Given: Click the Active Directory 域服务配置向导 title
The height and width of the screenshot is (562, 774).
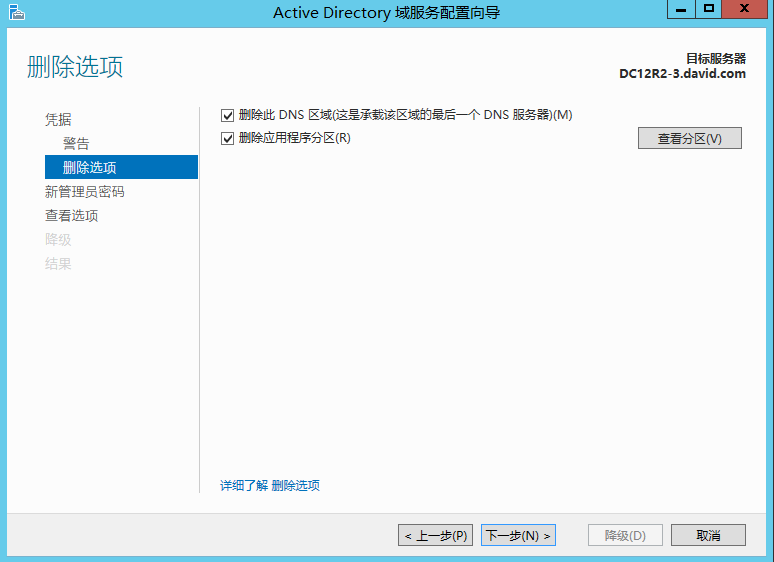Looking at the screenshot, I should click(387, 13).
